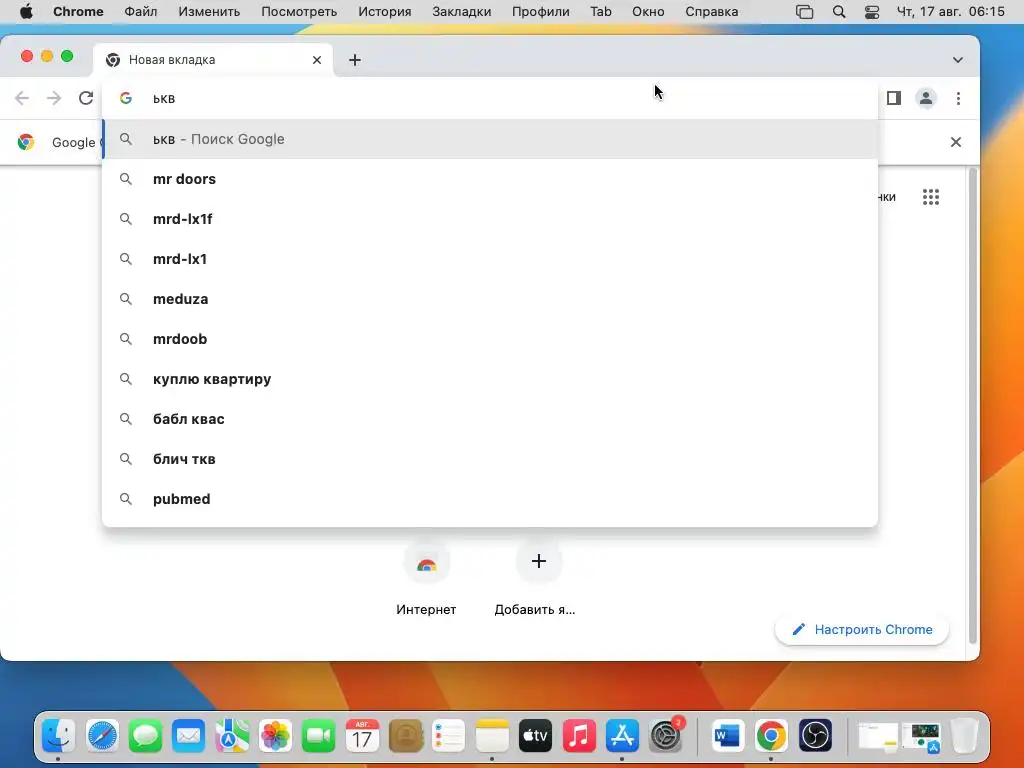Viewport: 1024px width, 768px height.
Task: Open Messages from the Dock
Action: (145, 736)
